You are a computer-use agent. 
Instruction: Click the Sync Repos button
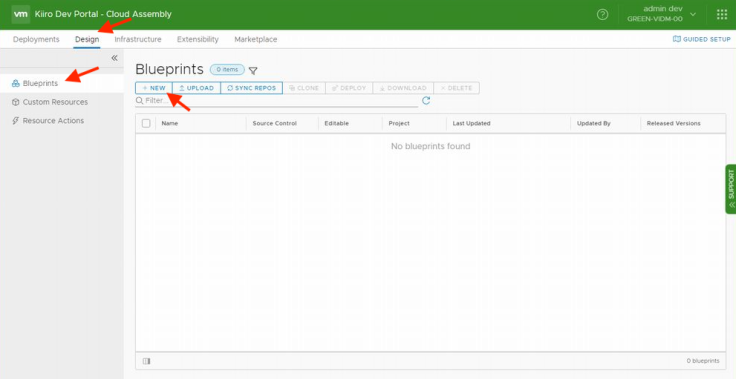pos(252,88)
